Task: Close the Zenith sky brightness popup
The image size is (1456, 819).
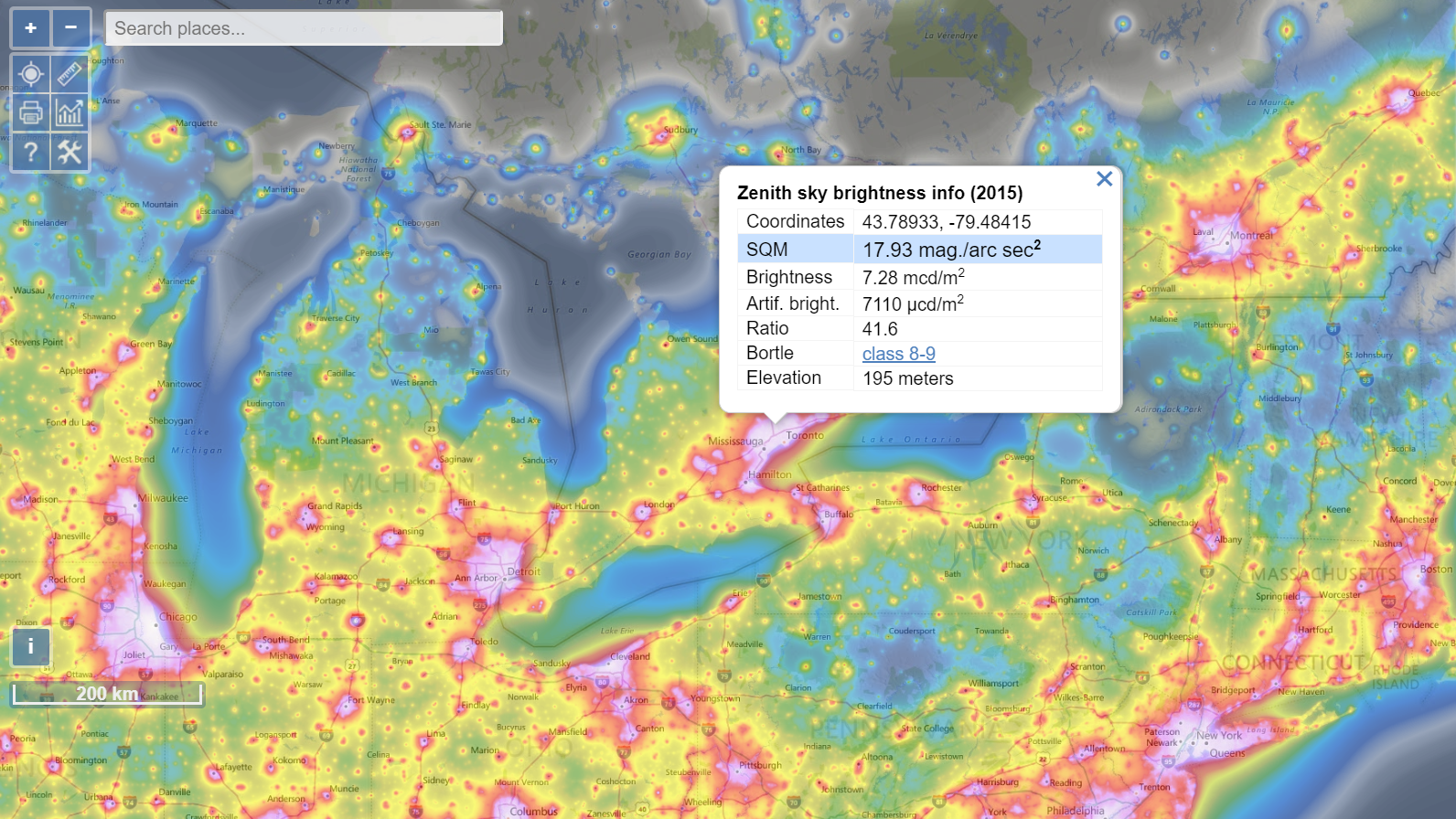Action: (x=1104, y=179)
